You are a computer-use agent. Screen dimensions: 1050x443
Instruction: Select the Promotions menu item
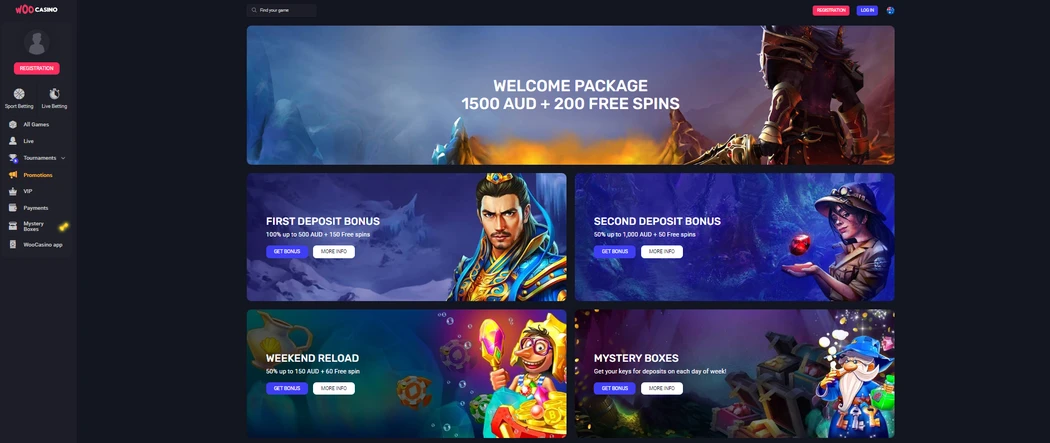click(x=38, y=175)
